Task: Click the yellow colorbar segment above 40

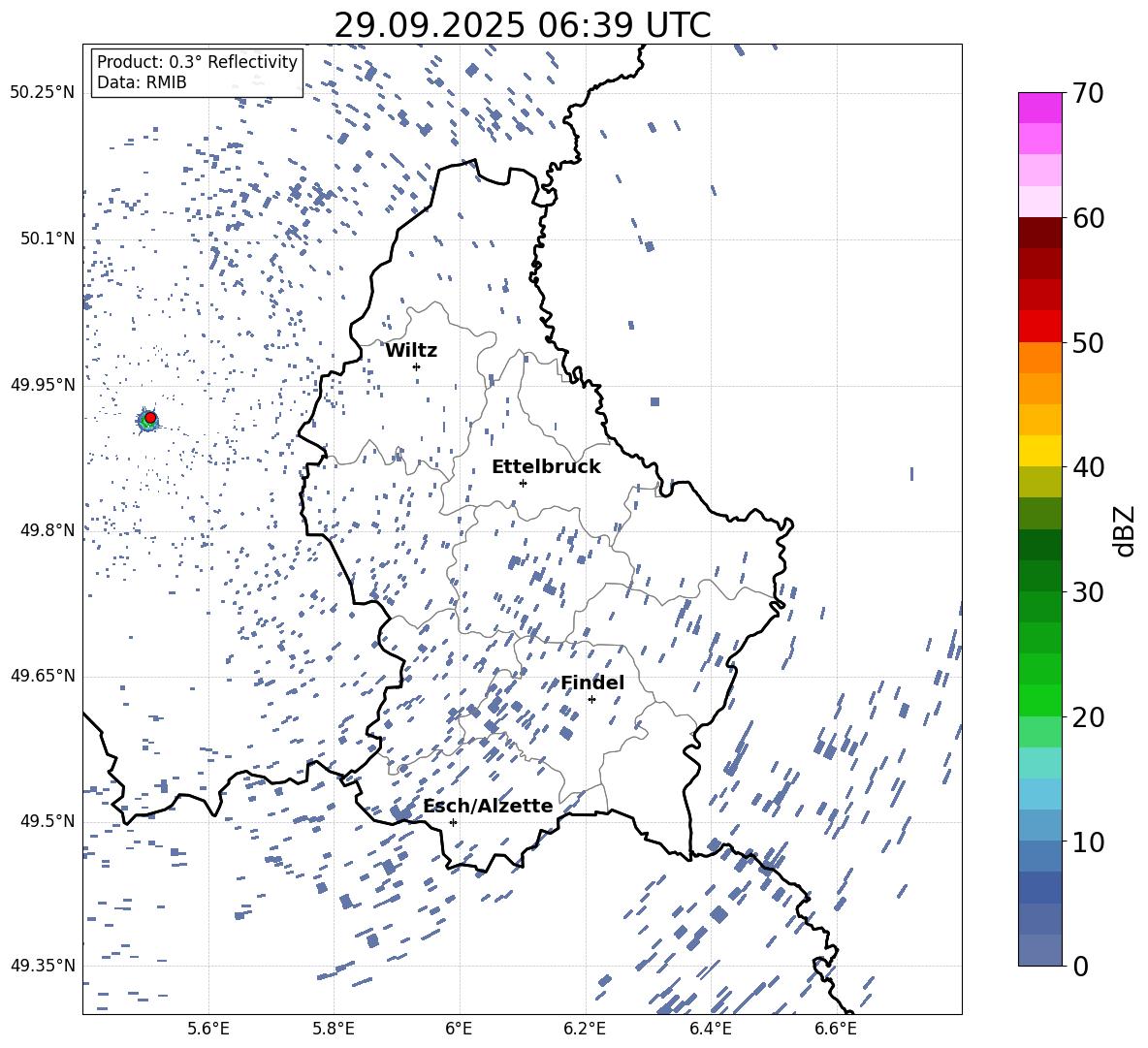Action: pos(1039,451)
